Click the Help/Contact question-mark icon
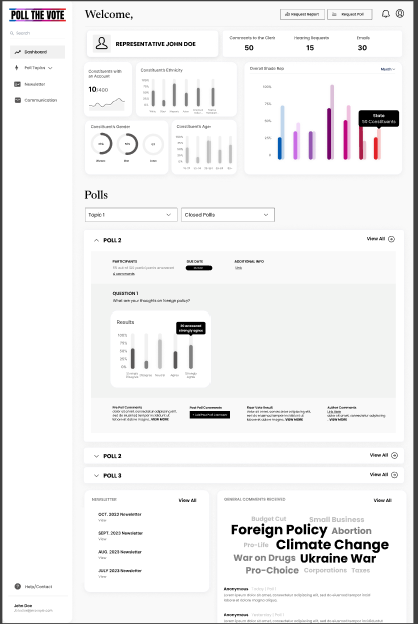 click(x=18, y=586)
